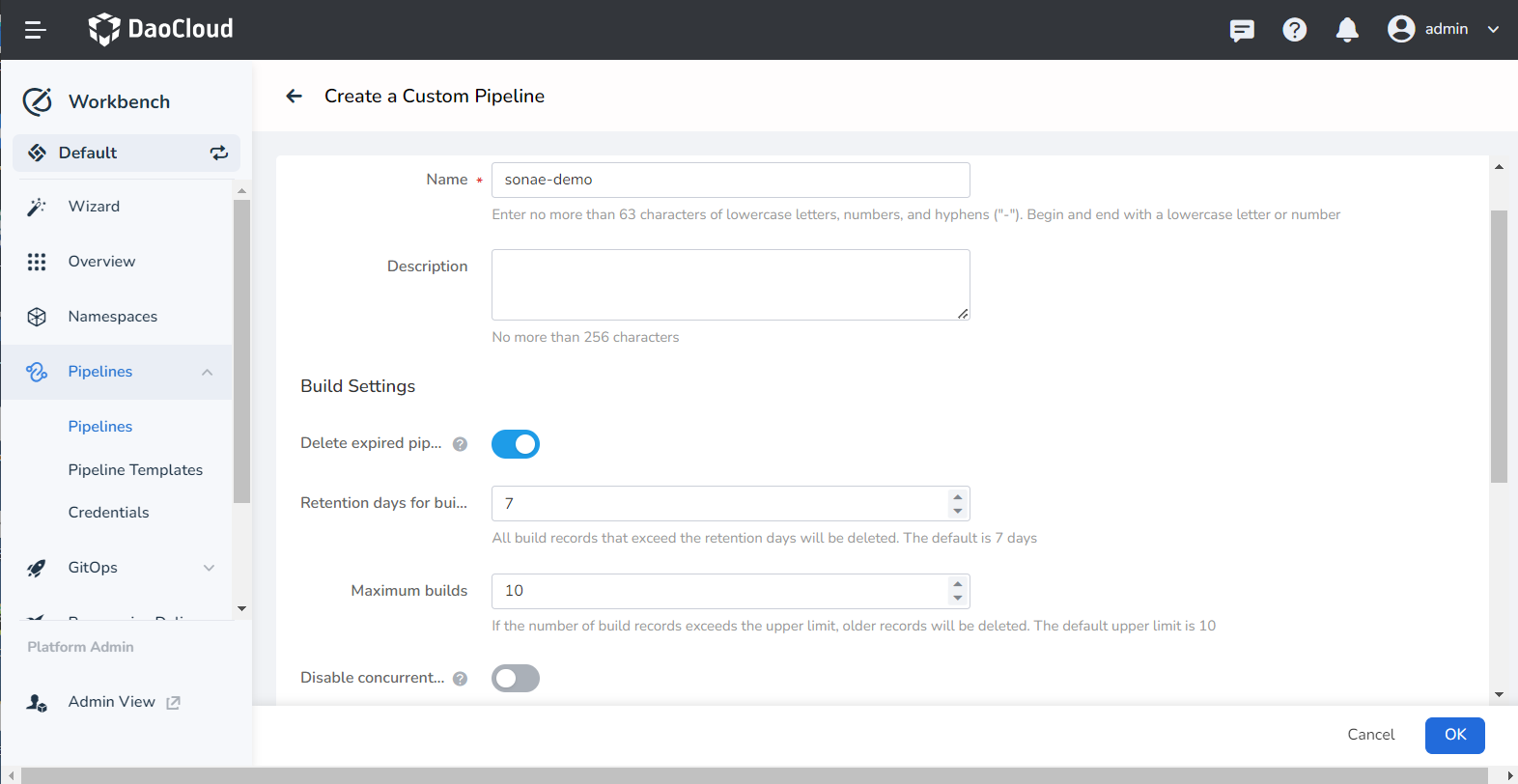Click the switch workspace icon next to Default
Viewport: 1518px width, 784px height.
tap(219, 153)
